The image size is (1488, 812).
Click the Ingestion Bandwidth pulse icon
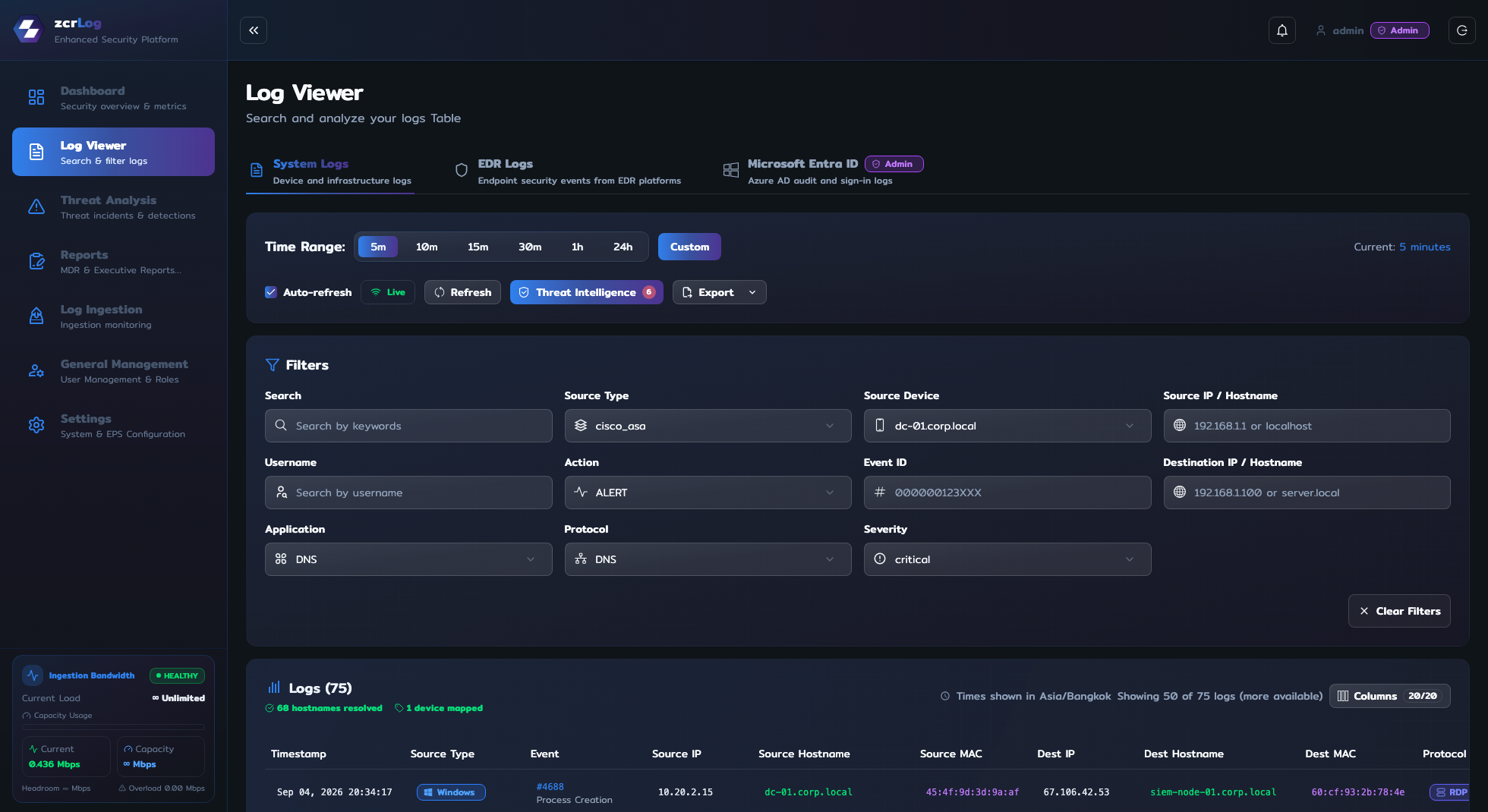pyautogui.click(x=33, y=675)
